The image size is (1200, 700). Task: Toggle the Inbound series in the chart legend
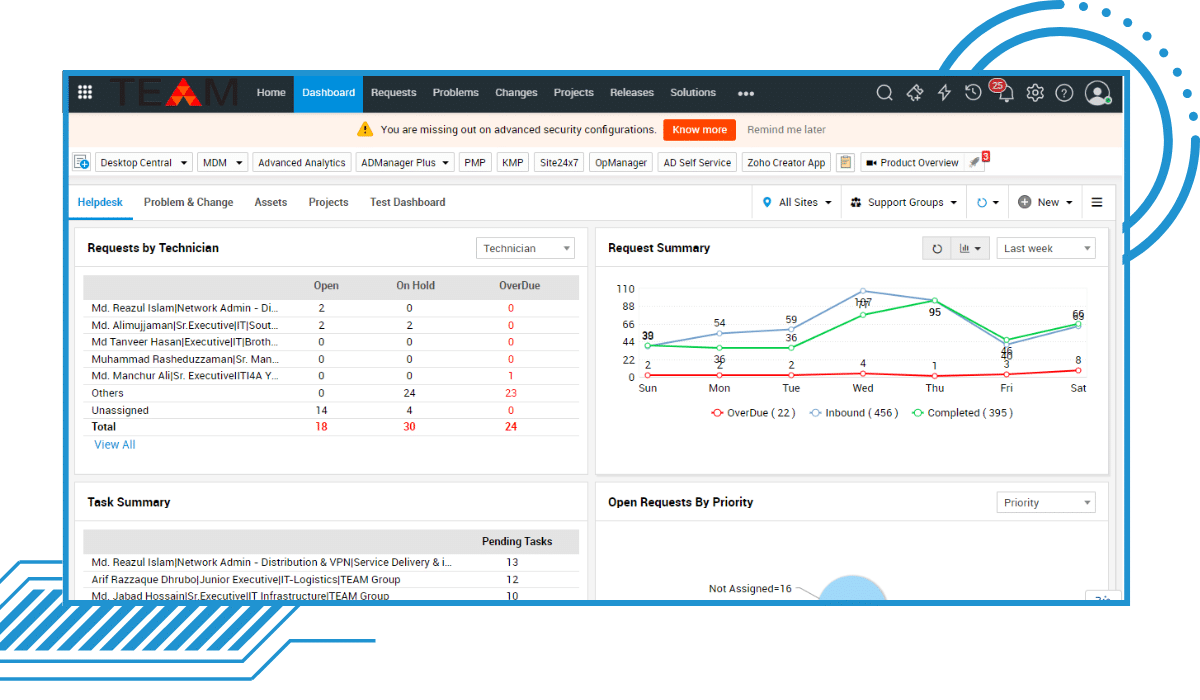click(x=853, y=412)
